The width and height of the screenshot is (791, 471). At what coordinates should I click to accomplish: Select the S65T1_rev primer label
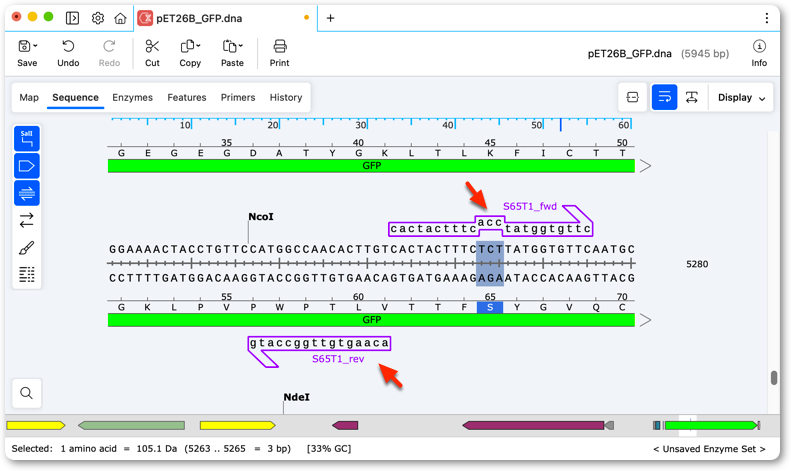pyautogui.click(x=338, y=359)
